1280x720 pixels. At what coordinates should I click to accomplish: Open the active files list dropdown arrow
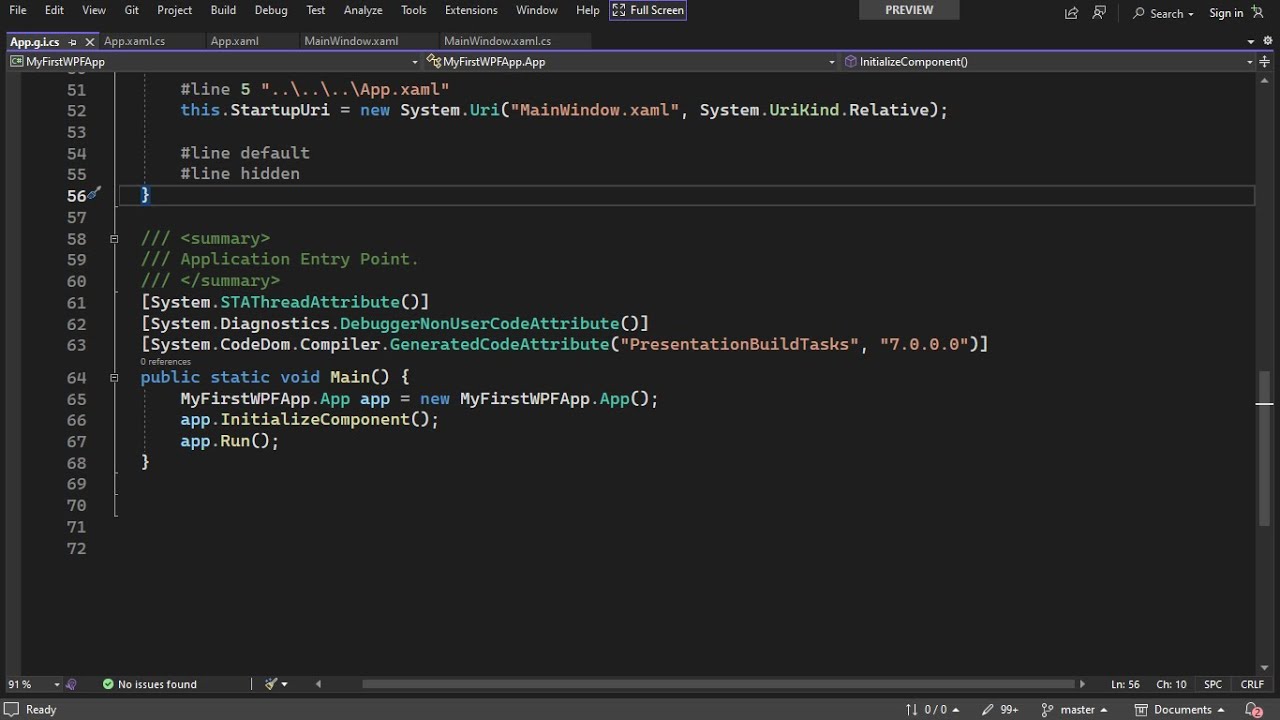click(x=1251, y=41)
